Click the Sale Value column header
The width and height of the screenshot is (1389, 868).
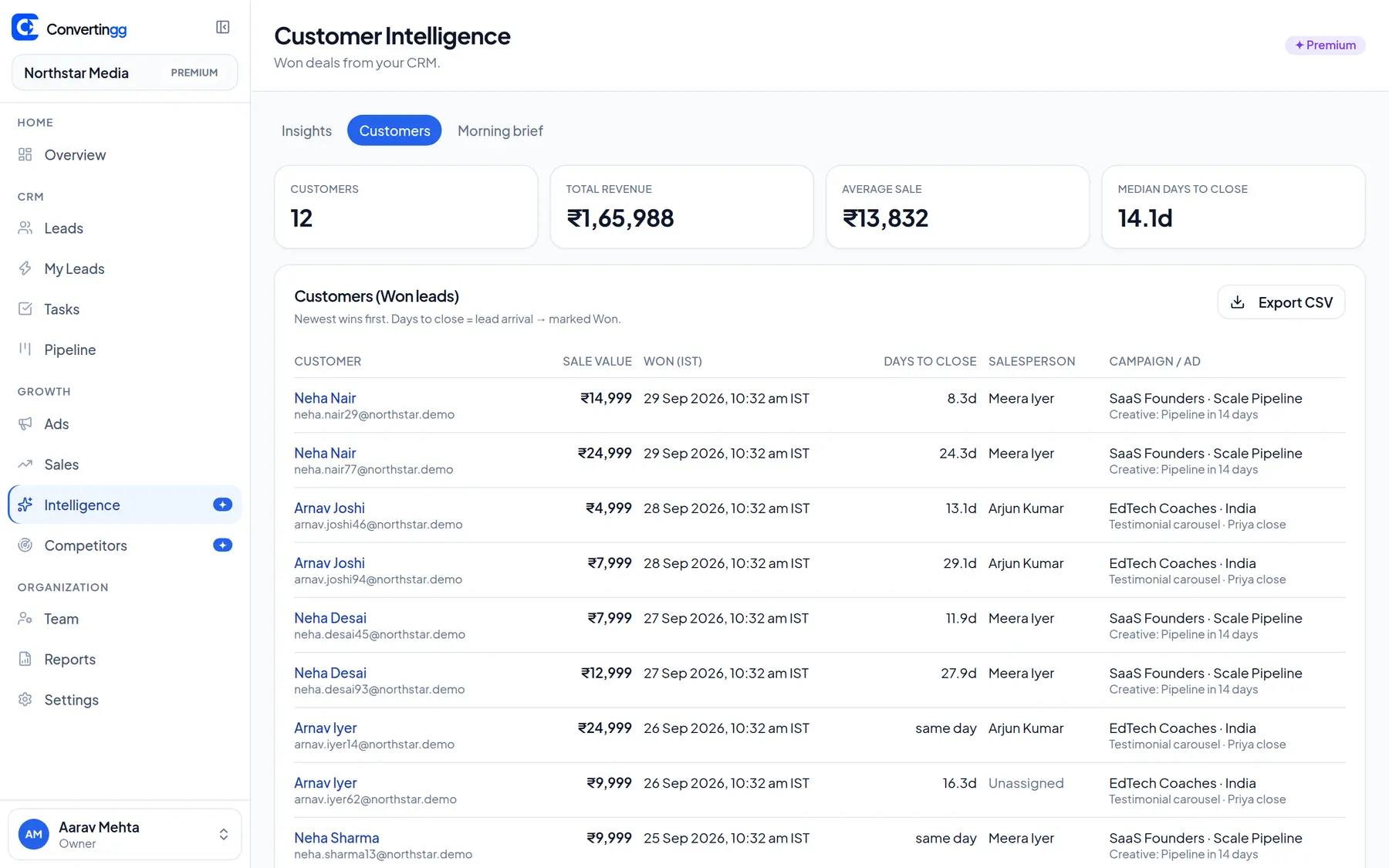coord(597,361)
